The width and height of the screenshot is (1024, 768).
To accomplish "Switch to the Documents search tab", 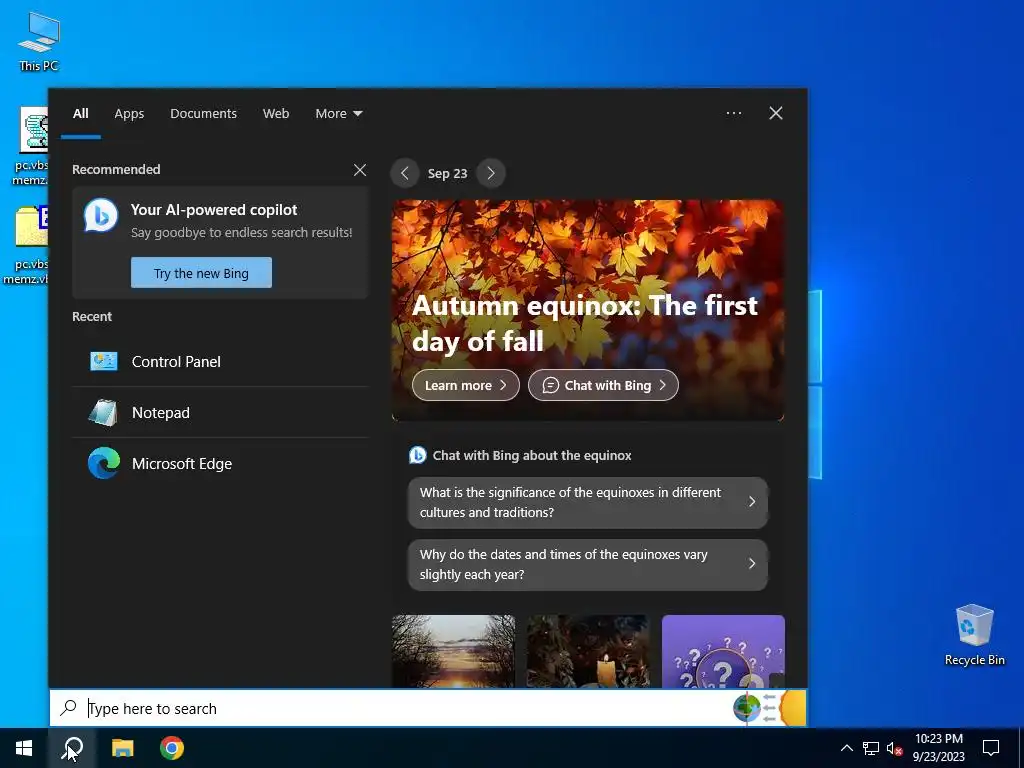I will coord(203,114).
